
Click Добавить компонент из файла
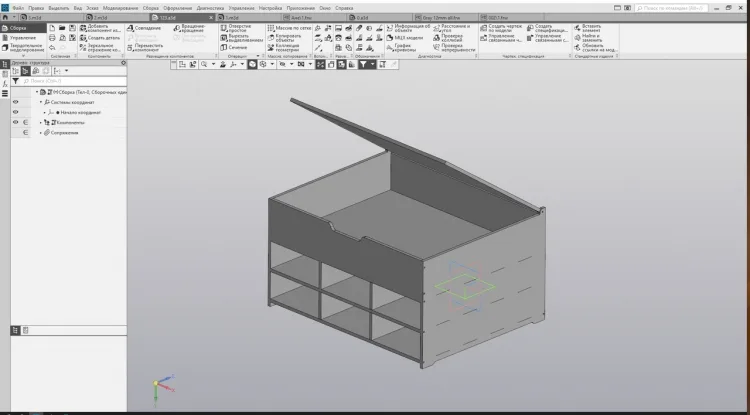100,28
